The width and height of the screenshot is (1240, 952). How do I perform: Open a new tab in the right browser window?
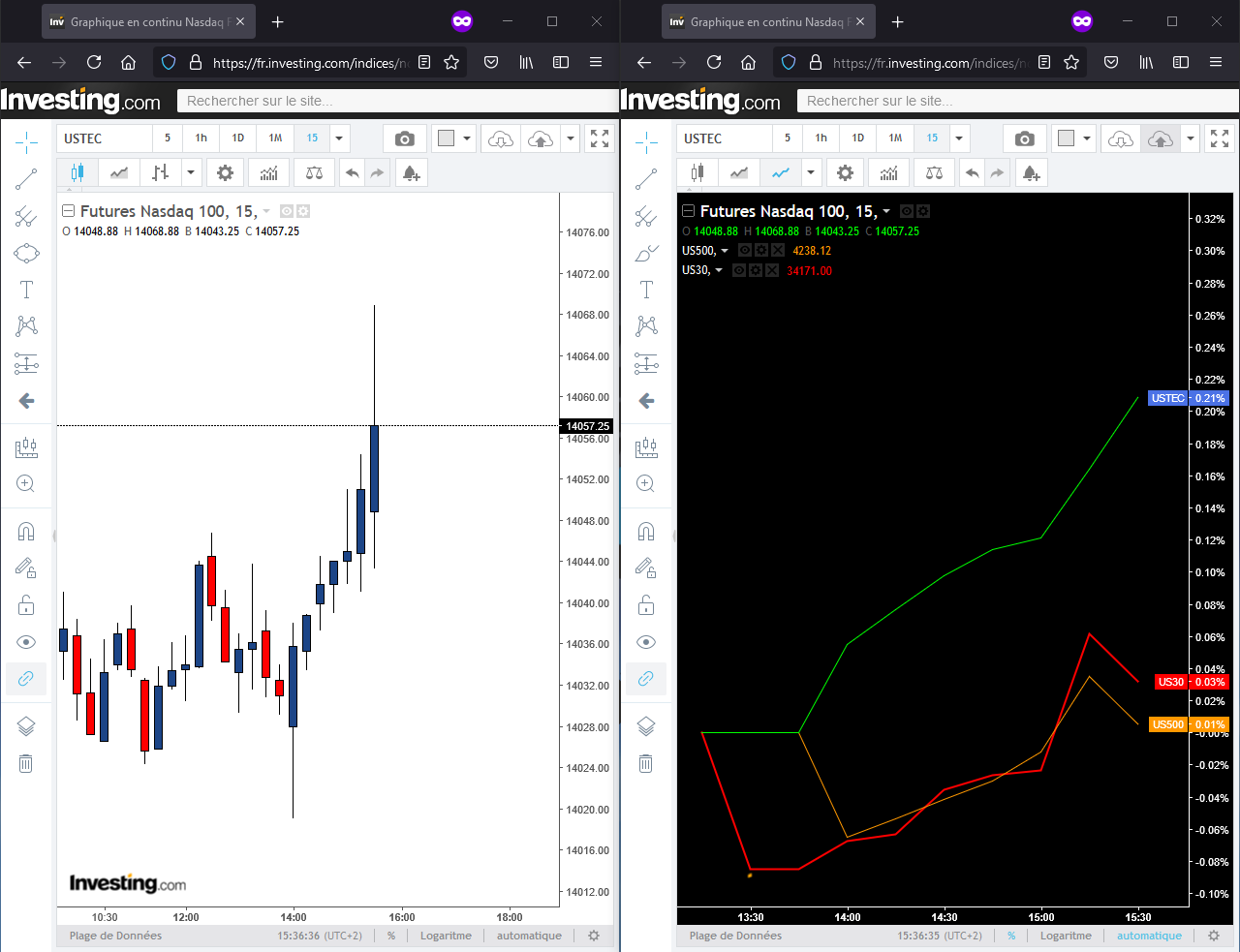click(898, 21)
